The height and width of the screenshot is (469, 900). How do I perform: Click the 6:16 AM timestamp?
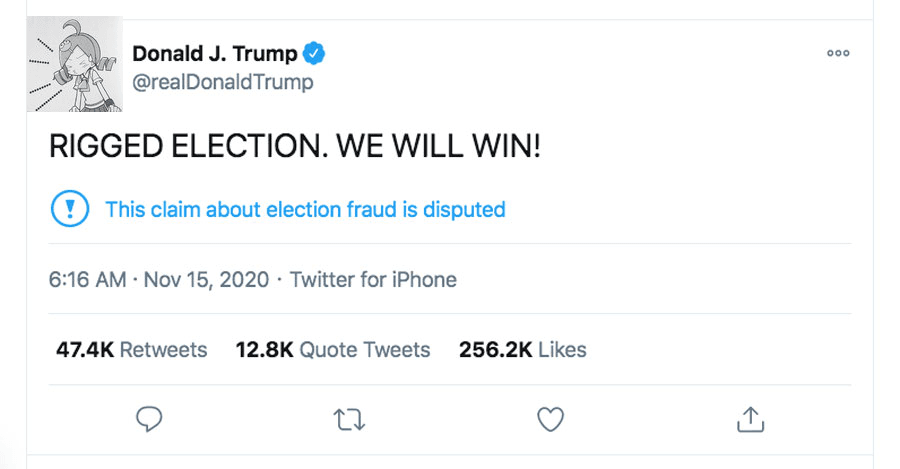pos(87,280)
